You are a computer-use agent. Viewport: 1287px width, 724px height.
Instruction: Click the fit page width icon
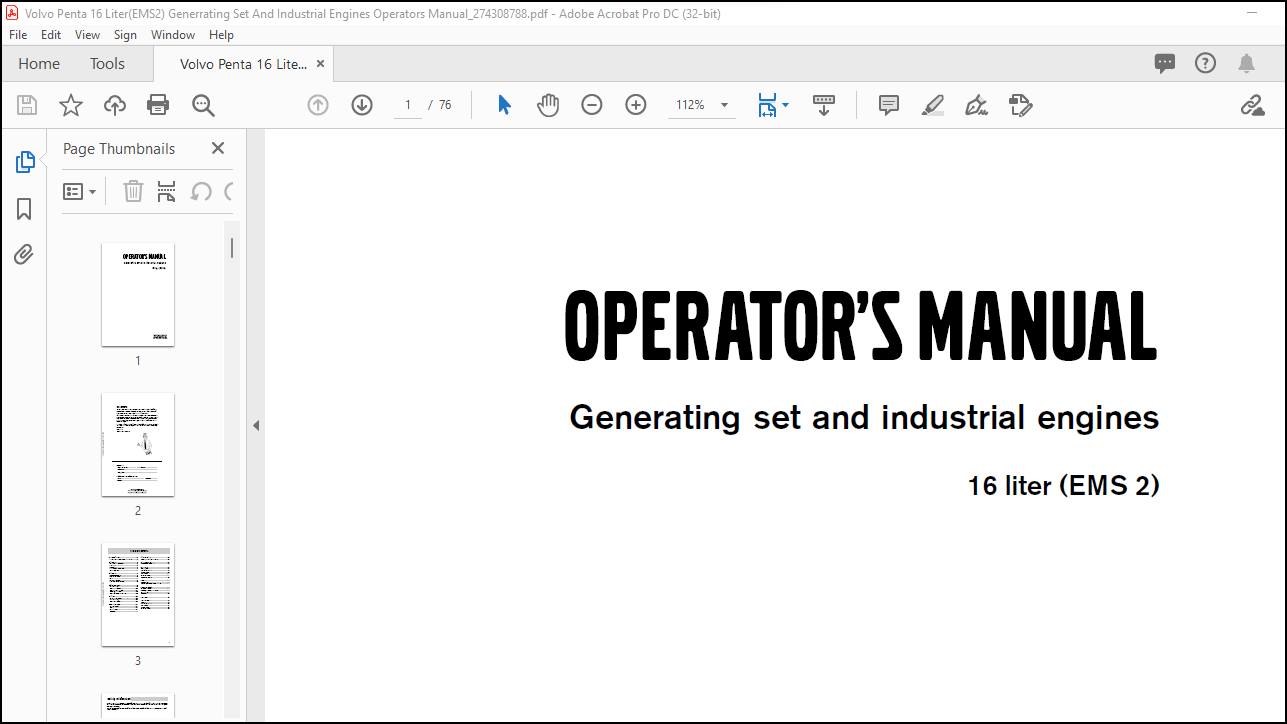pyautogui.click(x=767, y=105)
